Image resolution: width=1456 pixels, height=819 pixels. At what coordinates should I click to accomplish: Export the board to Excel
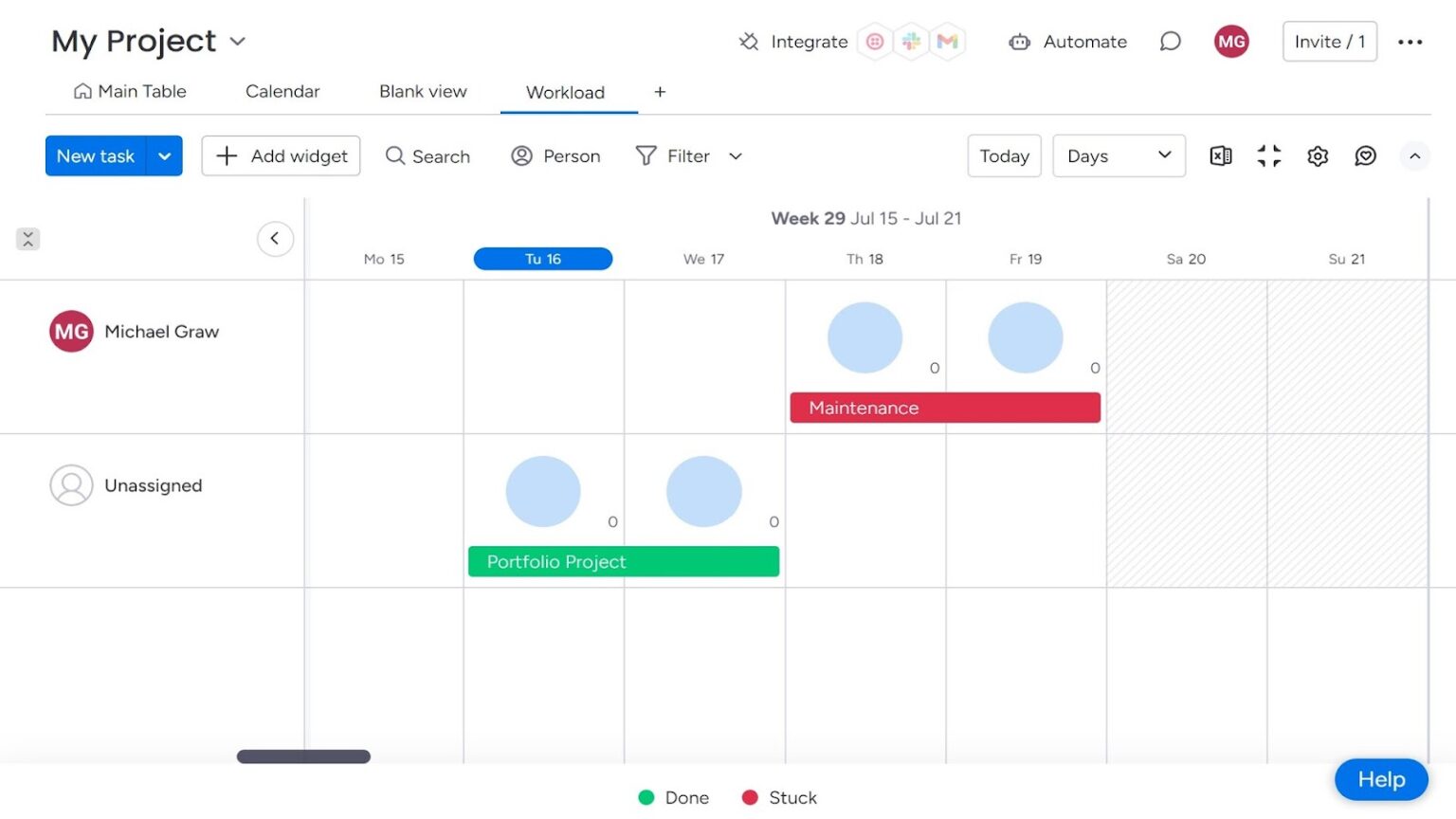1221,155
